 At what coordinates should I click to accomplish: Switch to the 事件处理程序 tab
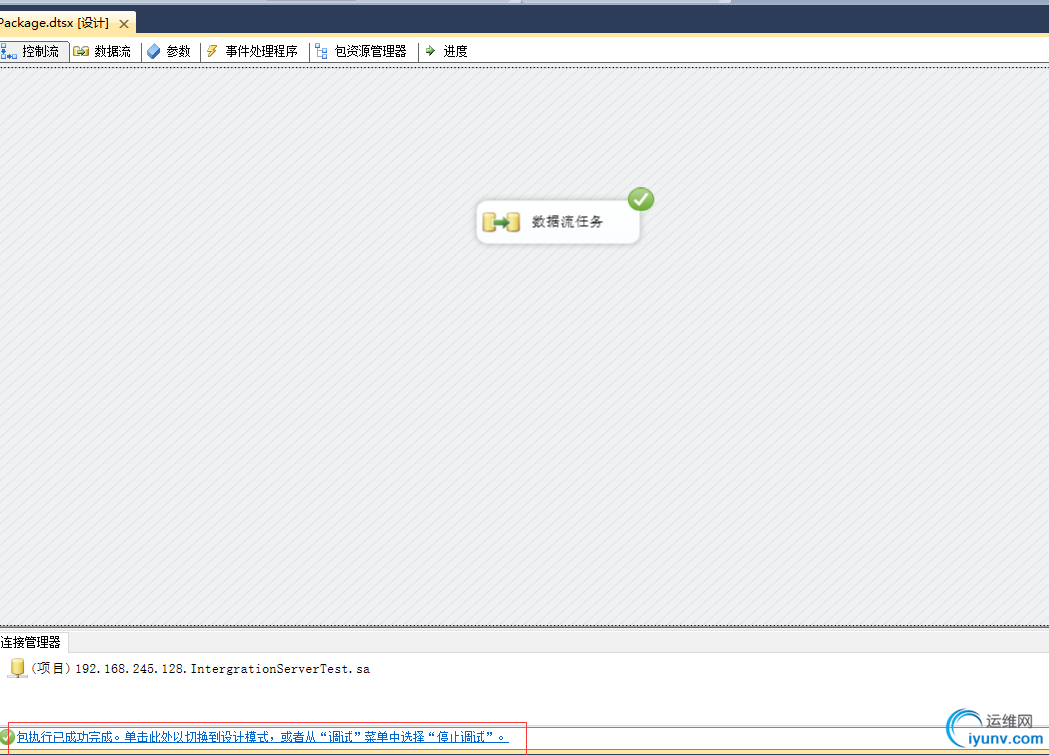tap(253, 51)
